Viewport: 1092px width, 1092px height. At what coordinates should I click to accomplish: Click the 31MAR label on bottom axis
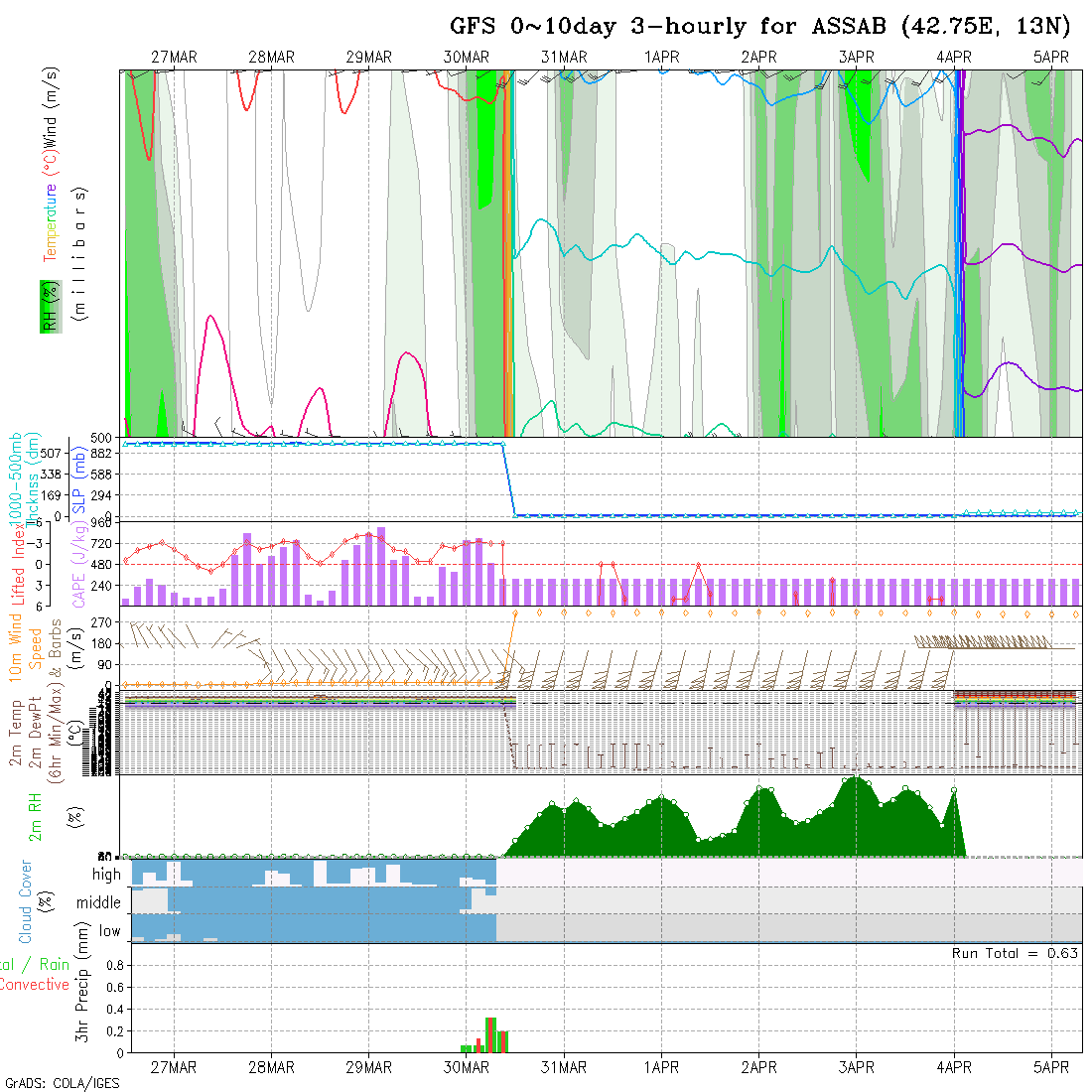click(x=564, y=1067)
